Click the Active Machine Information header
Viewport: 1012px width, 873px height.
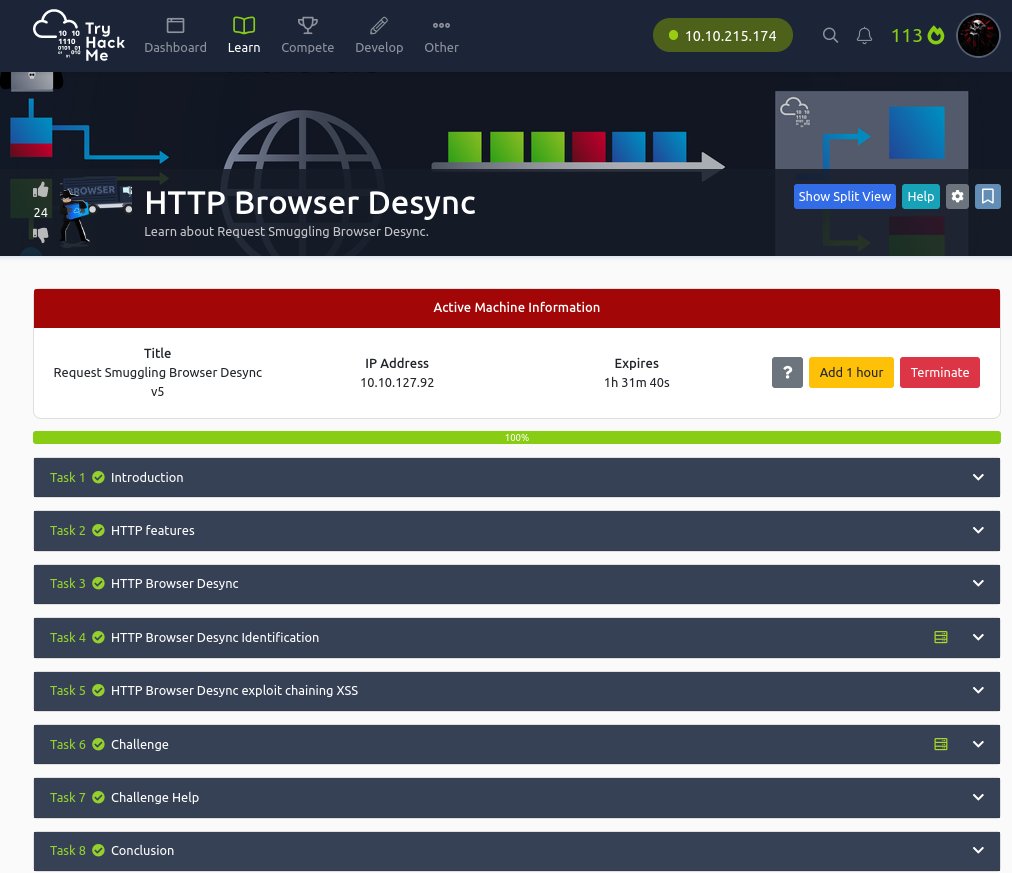pos(516,308)
